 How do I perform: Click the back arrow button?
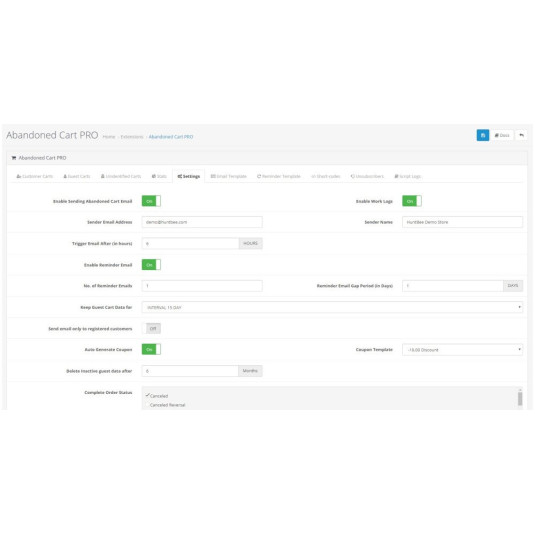[521, 135]
